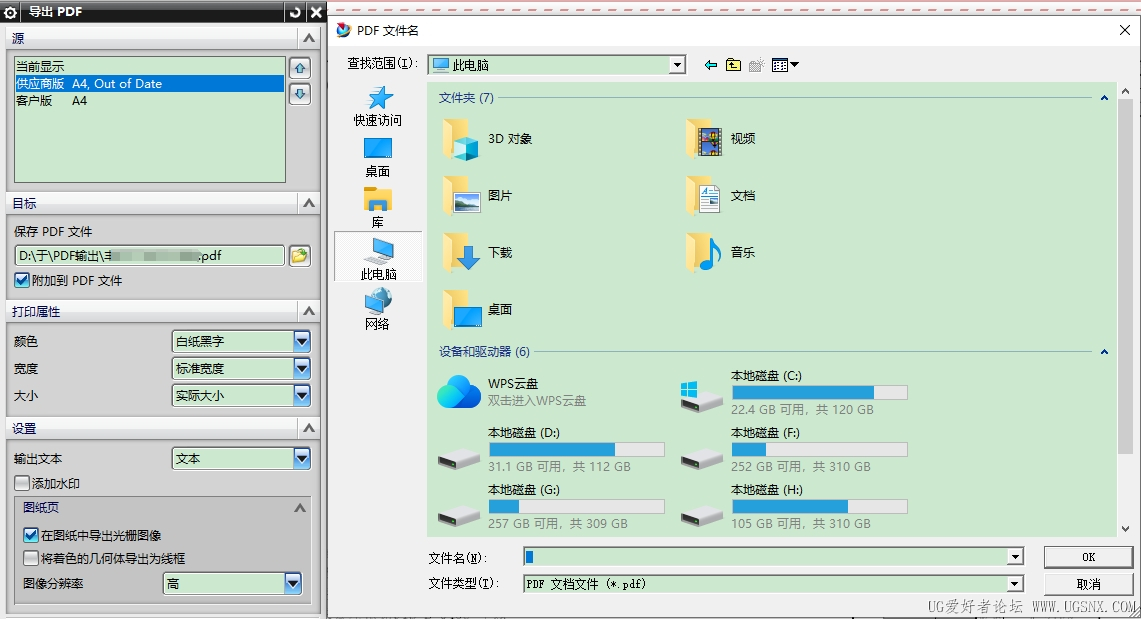Click the file list scroll down arrow
The height and width of the screenshot is (619, 1141).
click(1125, 529)
